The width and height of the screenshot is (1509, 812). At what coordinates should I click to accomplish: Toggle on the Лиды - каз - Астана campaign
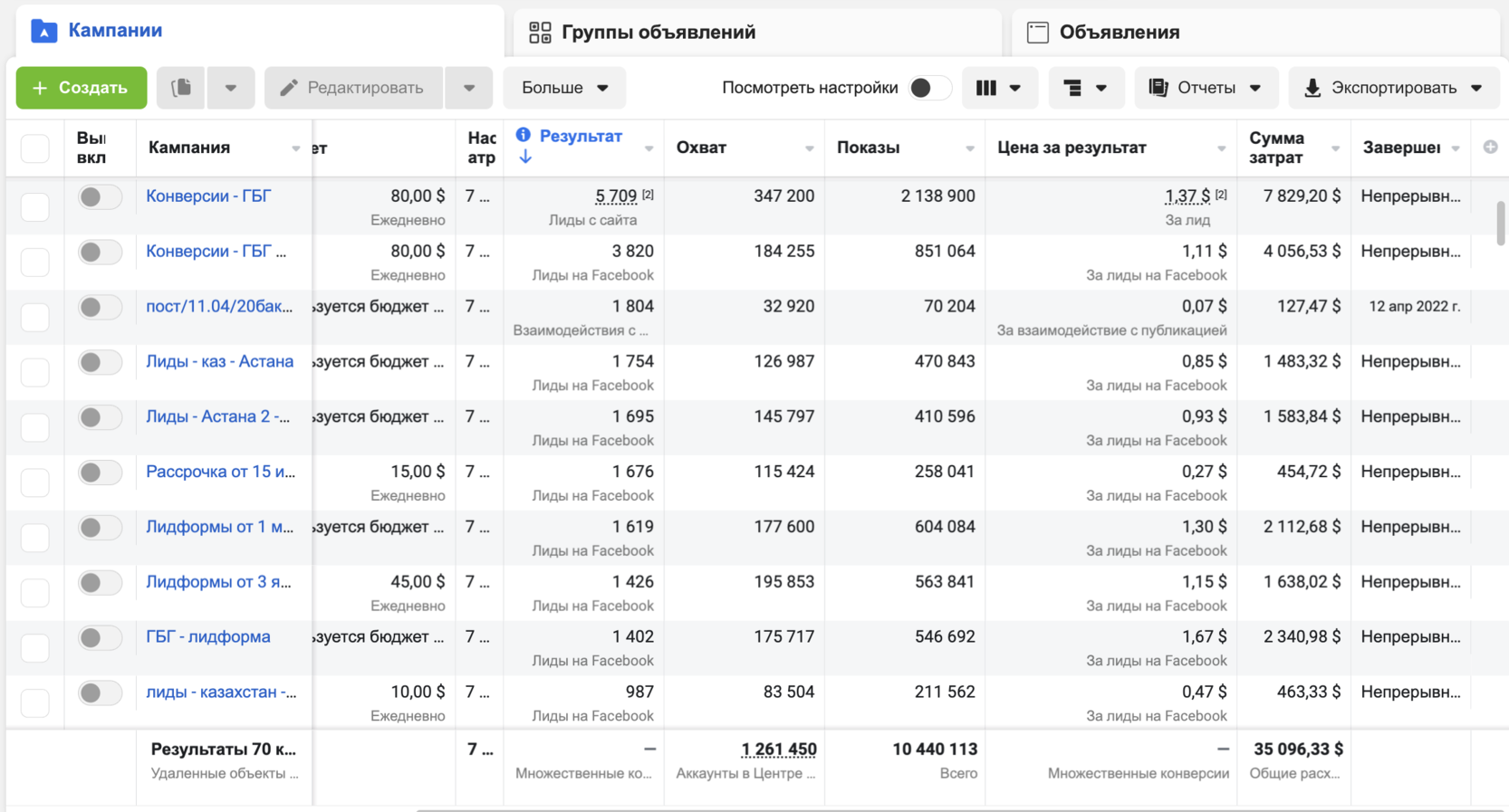coord(99,363)
